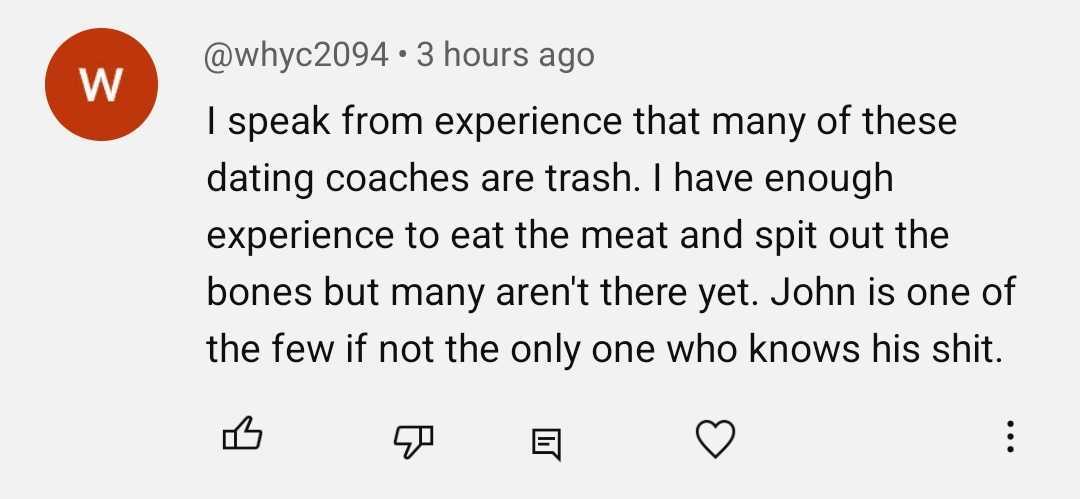Viewport: 1080px width, 499px height.
Task: Visit the @whyc2094 channel link
Action: point(297,55)
